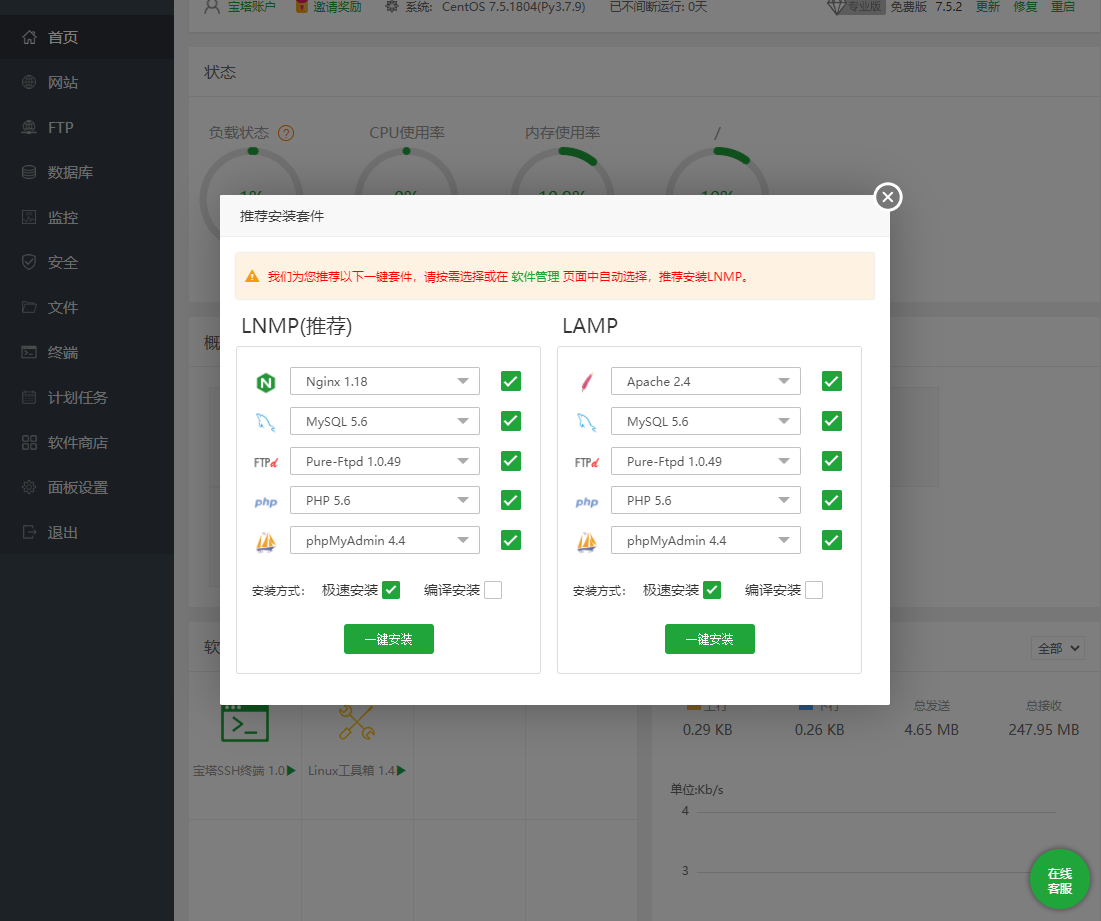Click the 负载状态 help question mark icon
This screenshot has height=921, width=1101.
pos(286,133)
